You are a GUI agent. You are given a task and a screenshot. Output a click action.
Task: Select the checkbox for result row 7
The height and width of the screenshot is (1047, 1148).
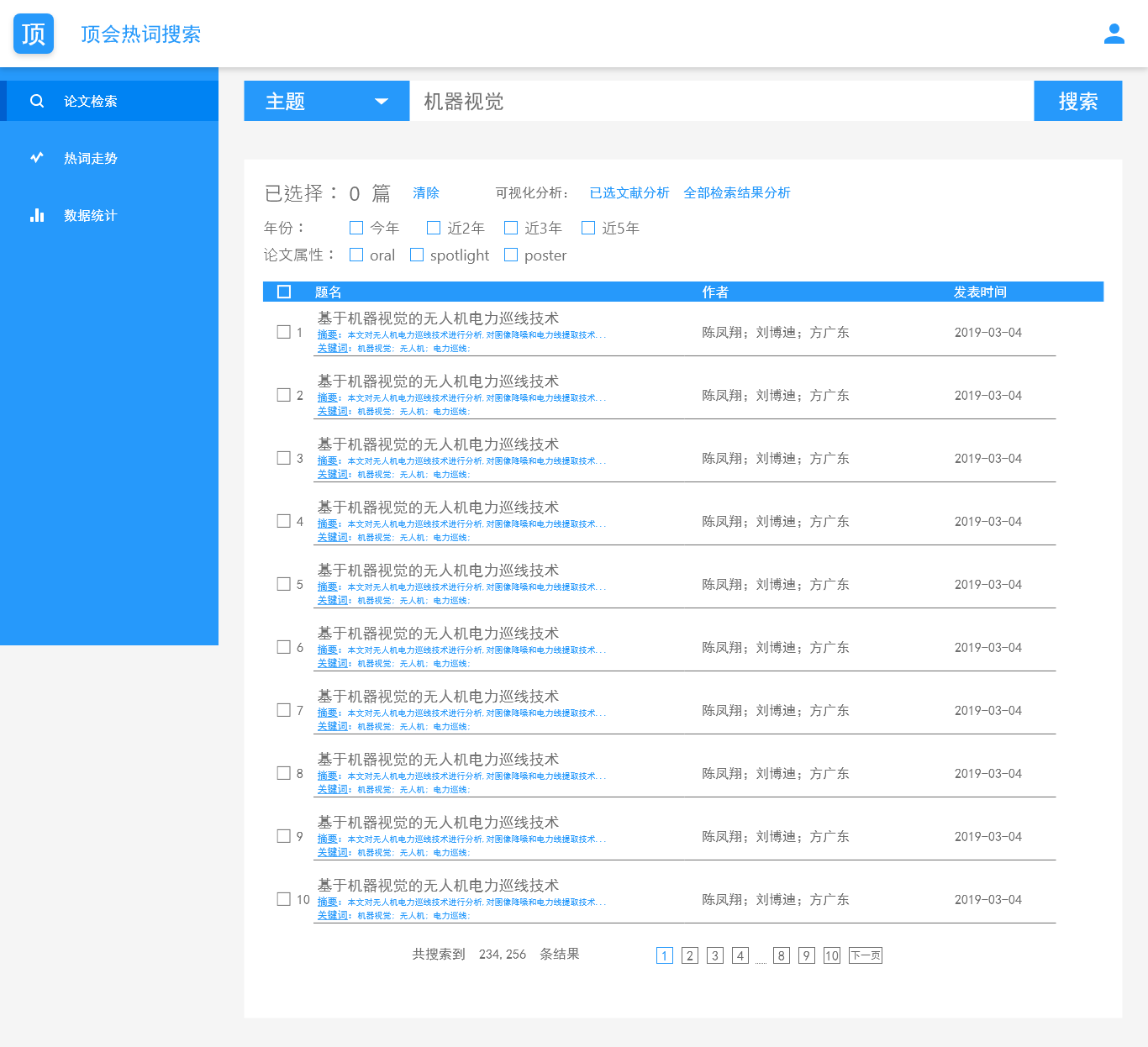(x=284, y=710)
